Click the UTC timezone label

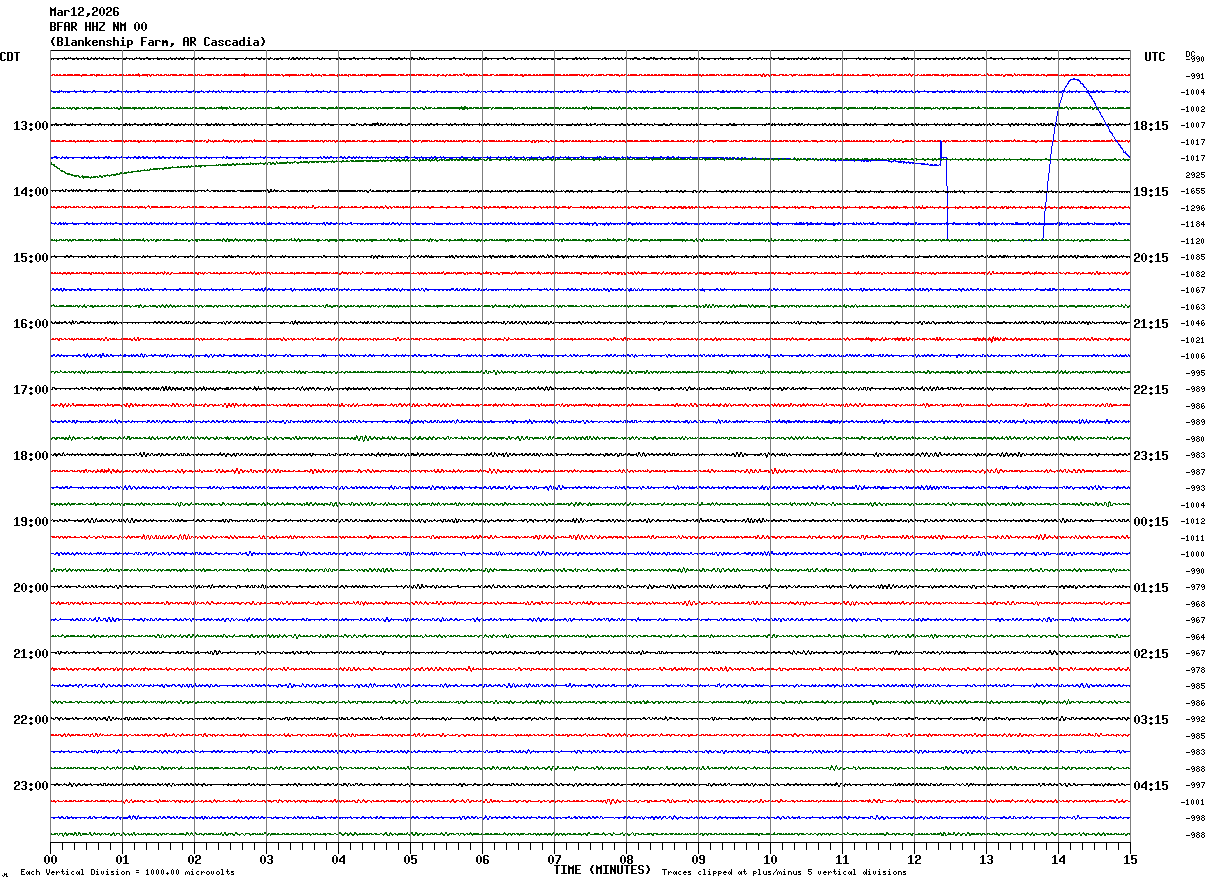(1155, 57)
